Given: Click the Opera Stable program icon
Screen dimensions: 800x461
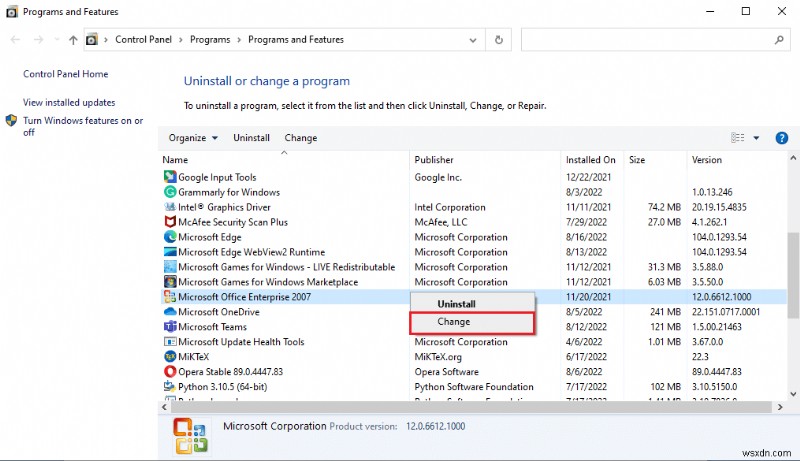Looking at the screenshot, I should tap(169, 372).
